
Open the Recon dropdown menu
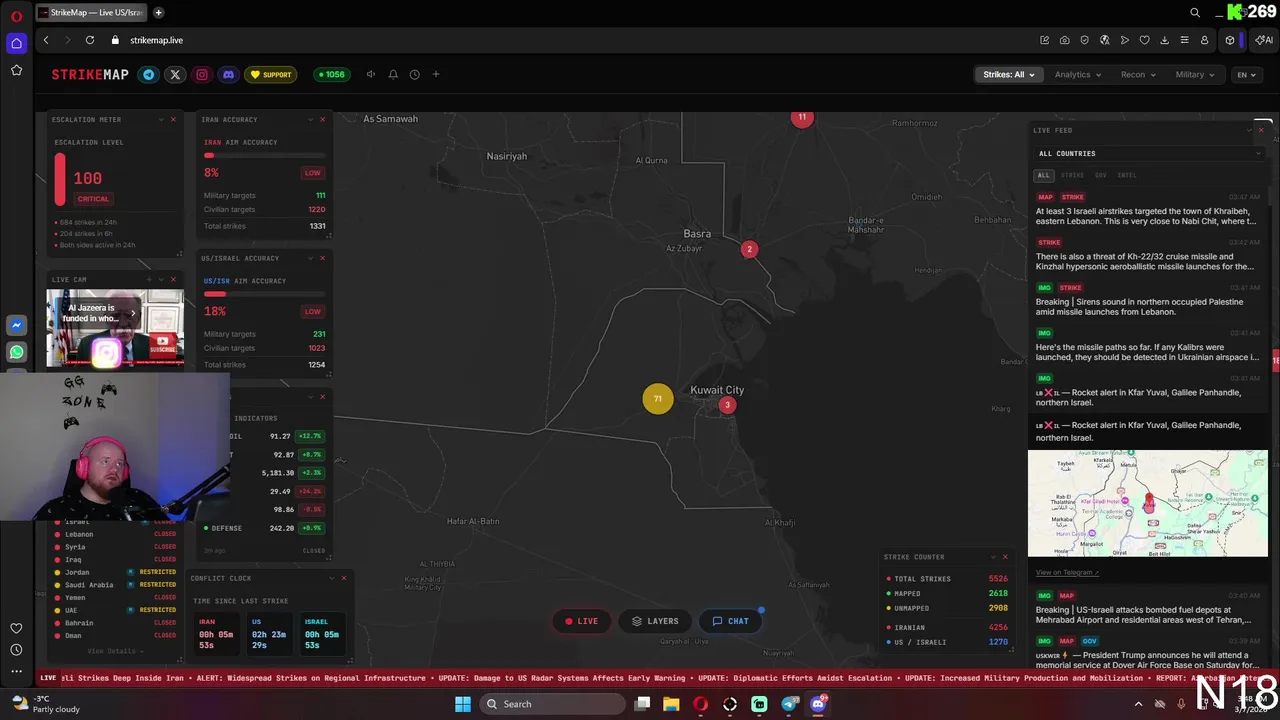coord(1138,75)
